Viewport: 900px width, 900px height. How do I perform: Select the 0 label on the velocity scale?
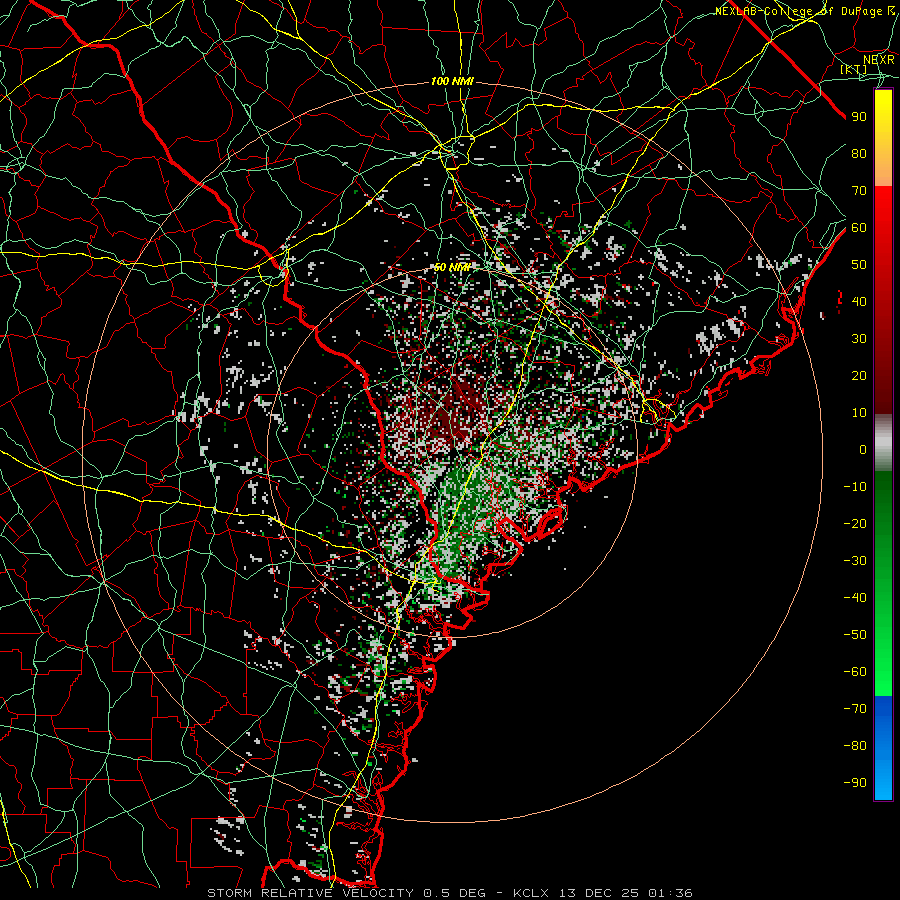(x=863, y=450)
